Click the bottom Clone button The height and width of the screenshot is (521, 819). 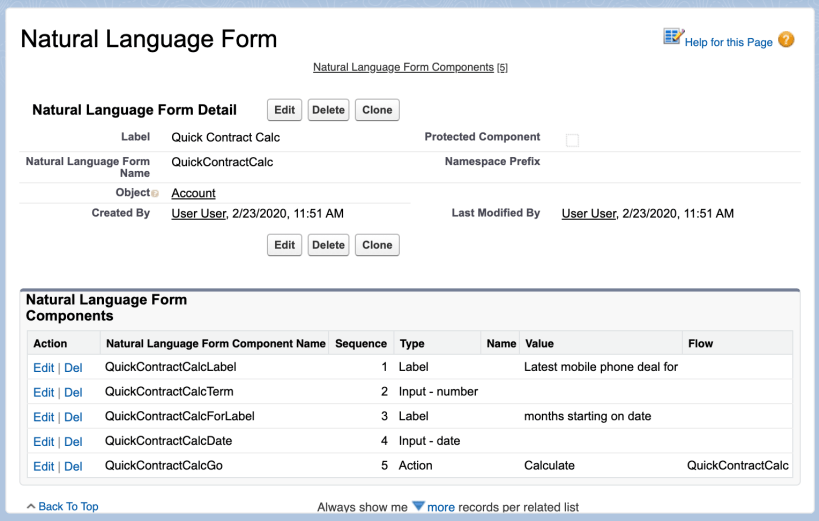coord(377,245)
